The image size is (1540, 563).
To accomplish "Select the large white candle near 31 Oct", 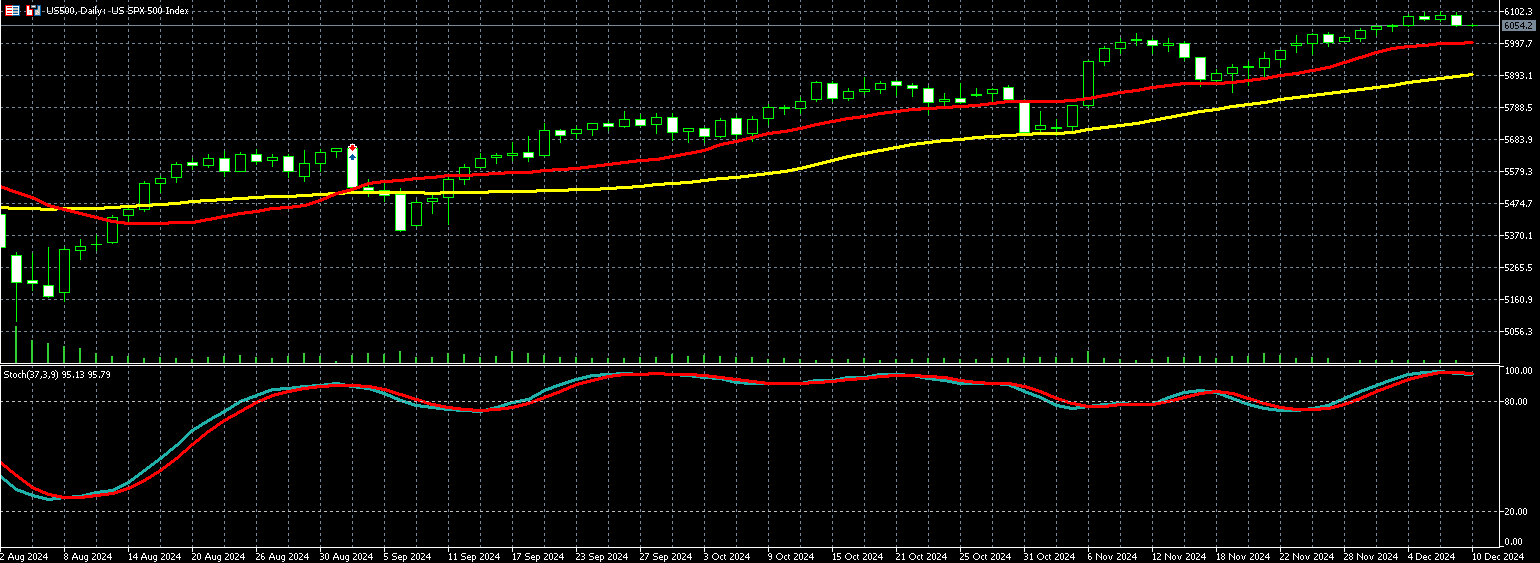I will (x=1024, y=117).
